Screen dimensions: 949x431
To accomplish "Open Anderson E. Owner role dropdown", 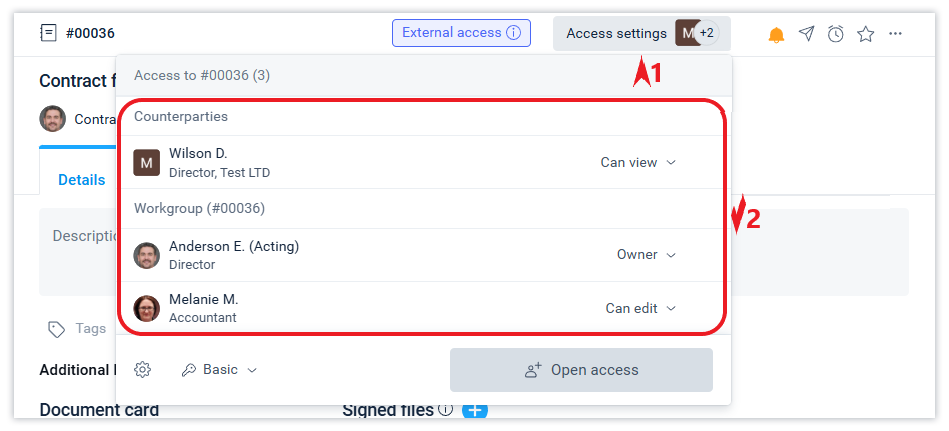I will pos(646,255).
